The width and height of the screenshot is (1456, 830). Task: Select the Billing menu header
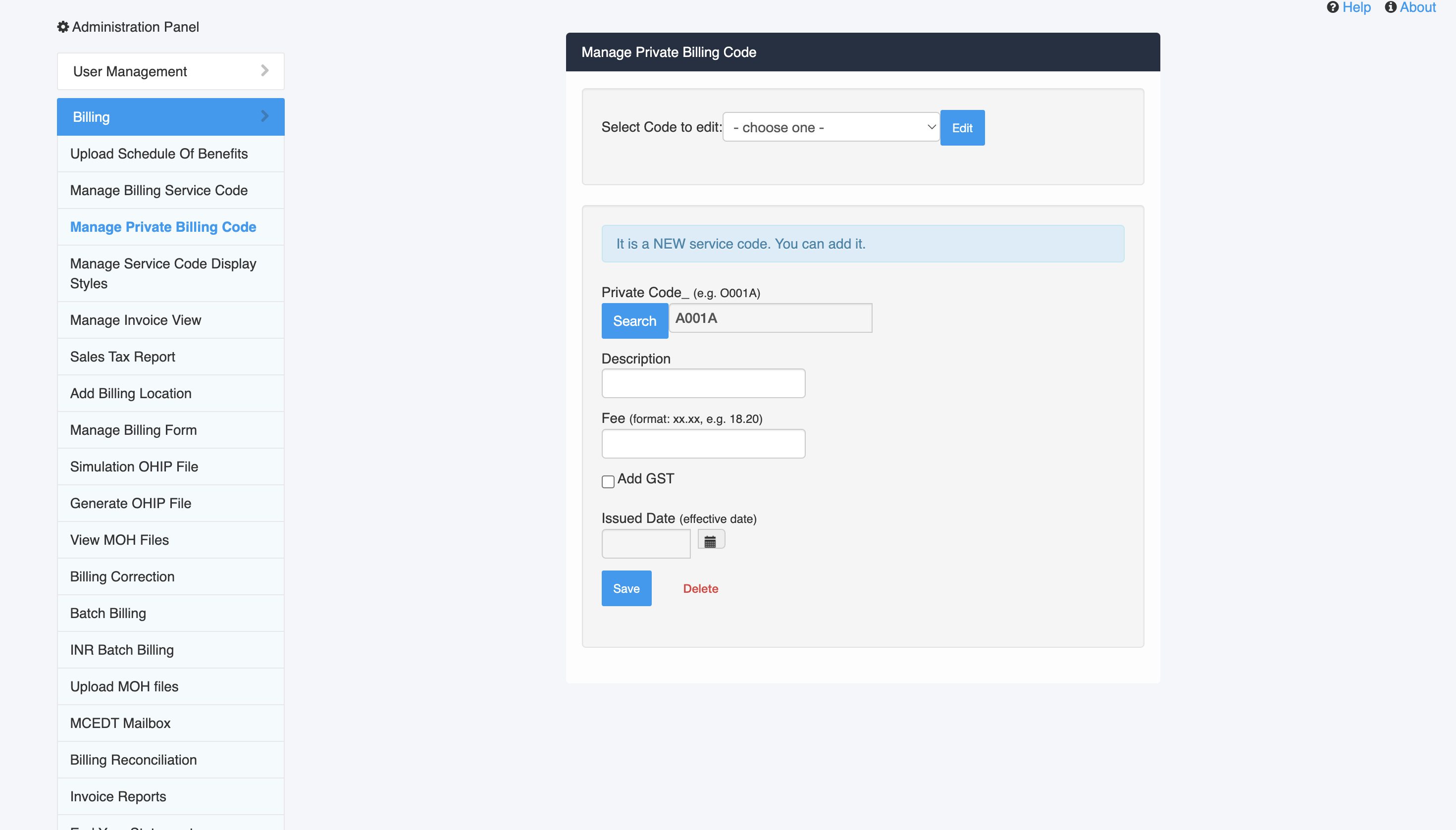click(x=170, y=117)
